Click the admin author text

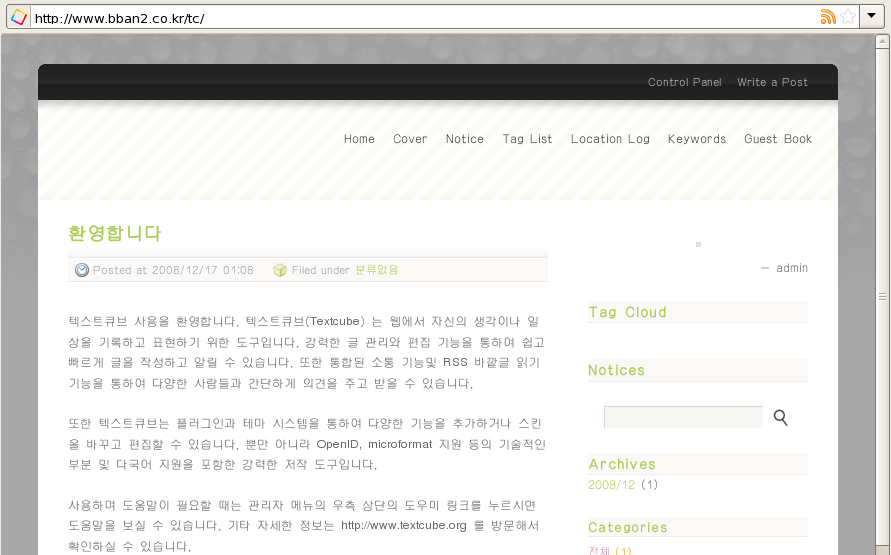(x=792, y=268)
